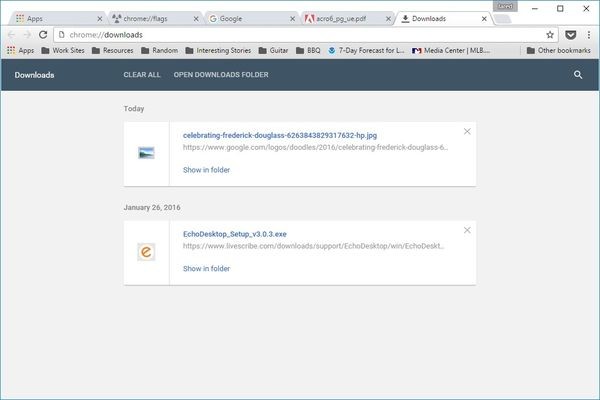The height and width of the screenshot is (400, 600).
Task: Remove the EchoDesktop setup entry from list
Action: [467, 230]
